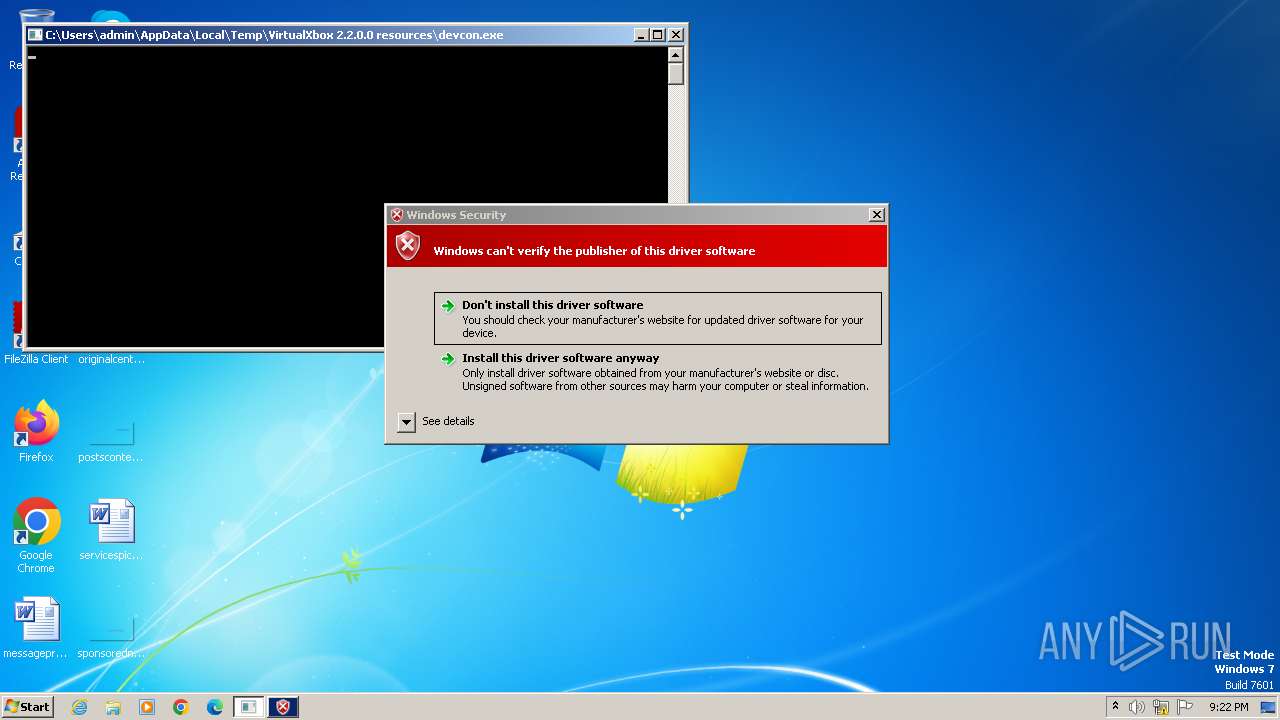Open Edge from the taskbar
The height and width of the screenshot is (720, 1280).
[x=215, y=707]
